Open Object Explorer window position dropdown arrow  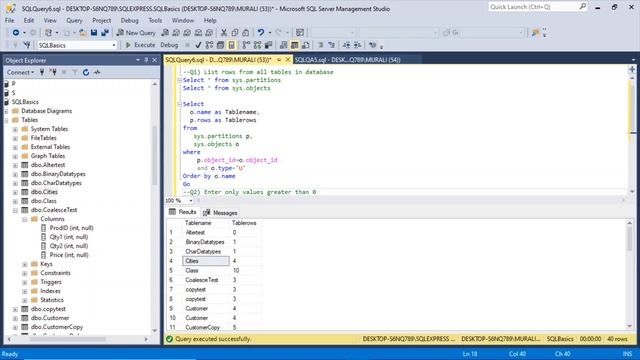click(x=138, y=60)
